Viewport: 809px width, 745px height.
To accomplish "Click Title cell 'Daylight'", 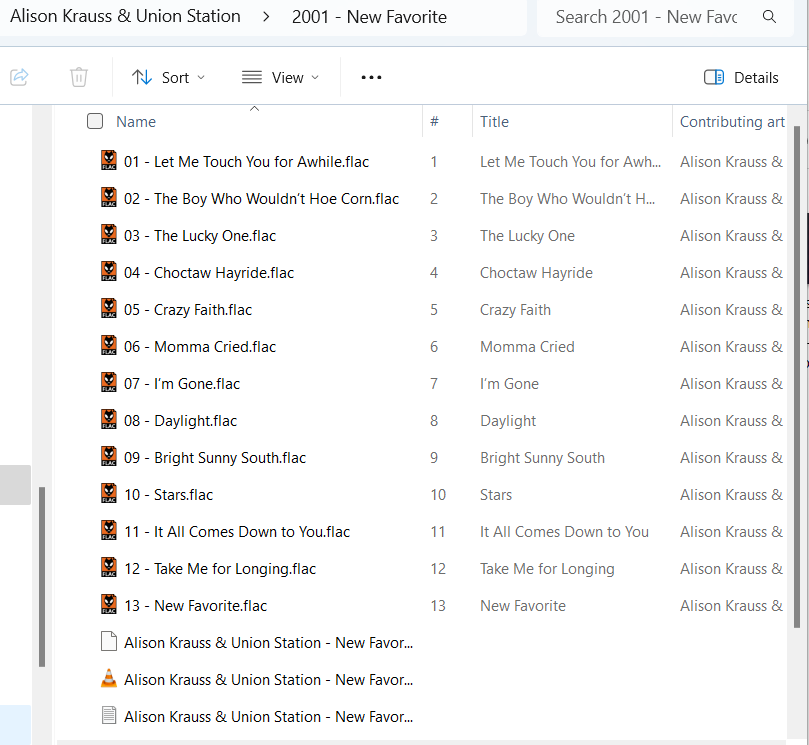I will coord(508,421).
